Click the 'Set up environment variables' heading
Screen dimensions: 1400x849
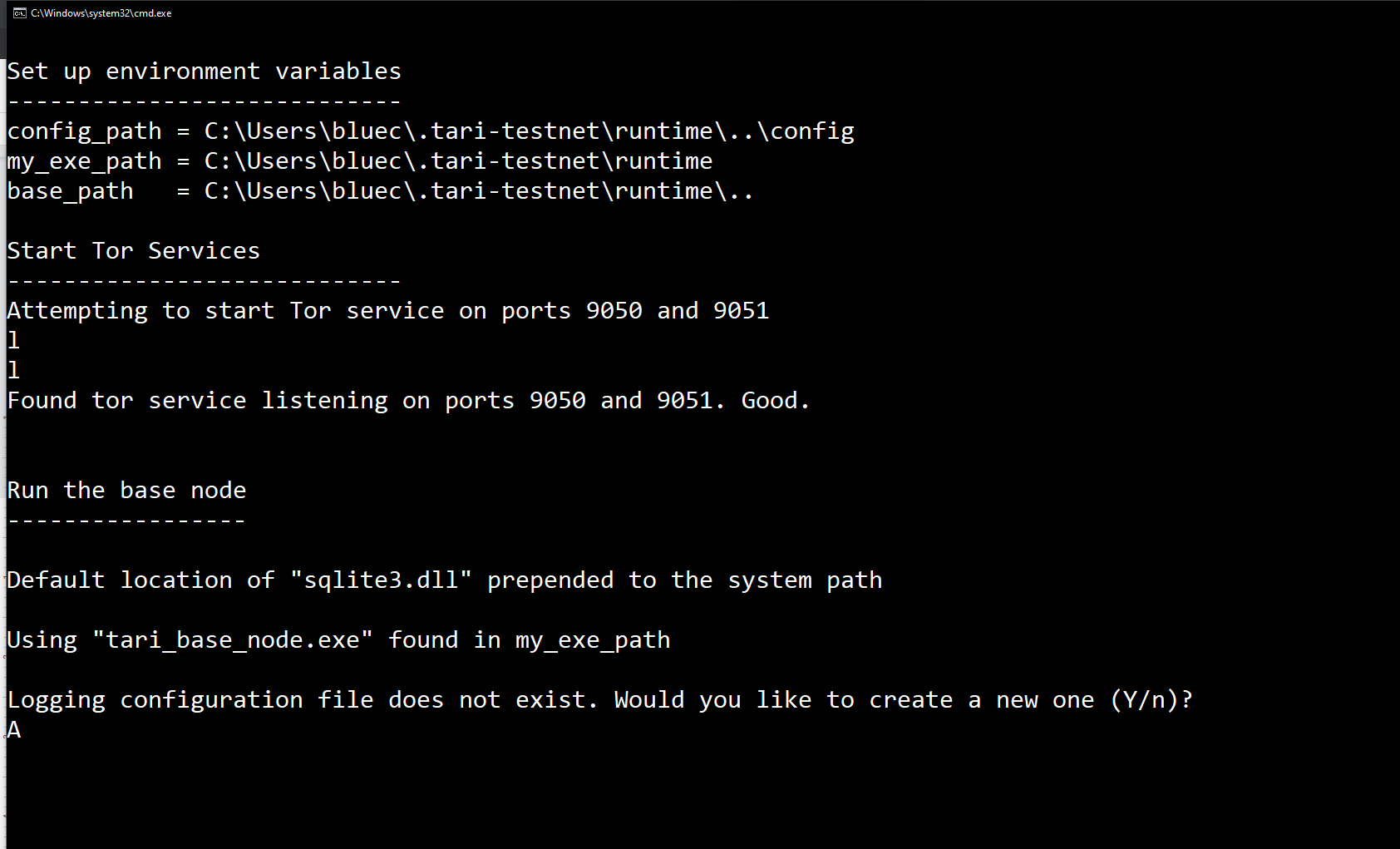[x=204, y=72]
